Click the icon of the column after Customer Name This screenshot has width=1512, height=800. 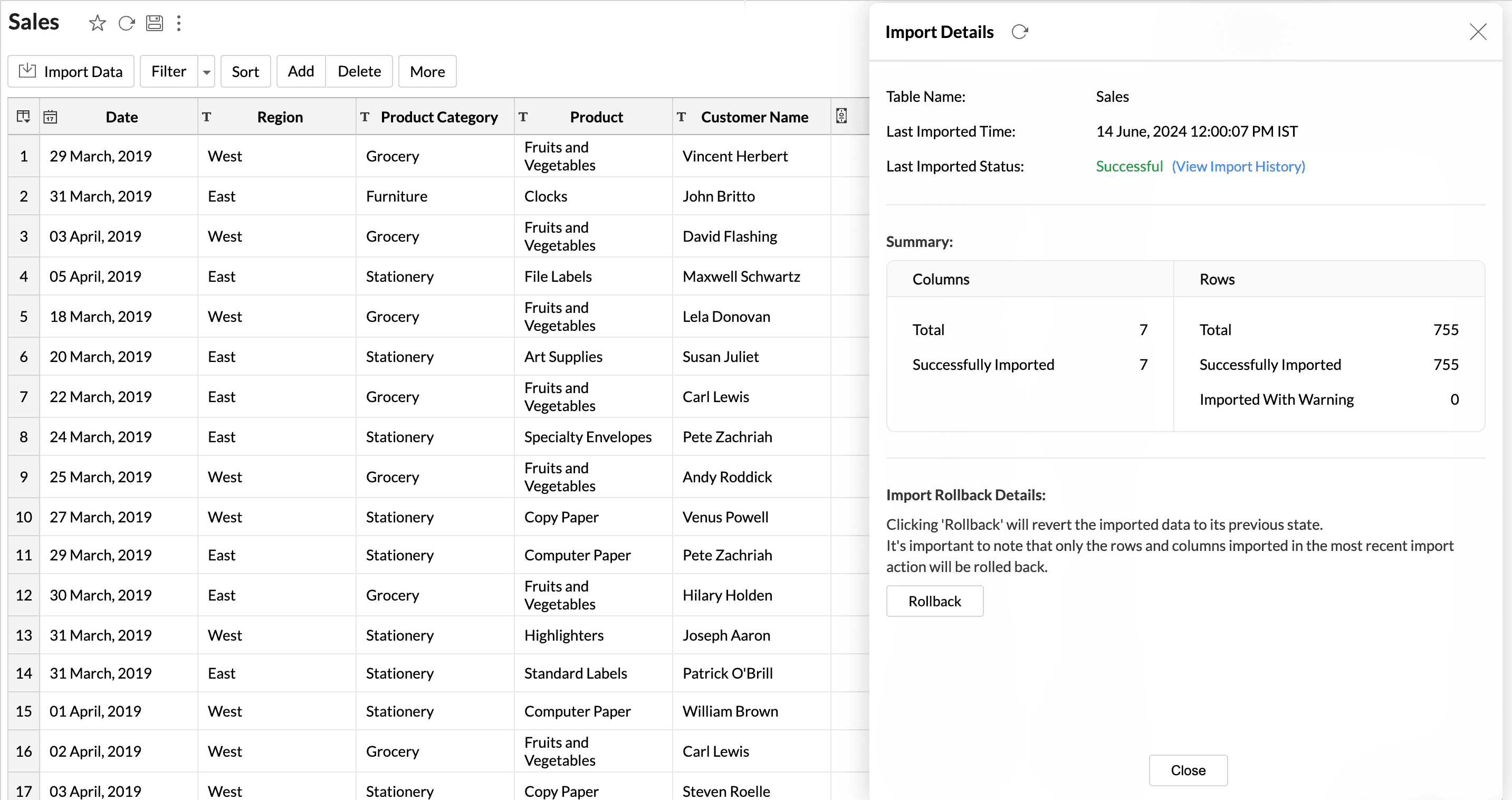click(841, 116)
